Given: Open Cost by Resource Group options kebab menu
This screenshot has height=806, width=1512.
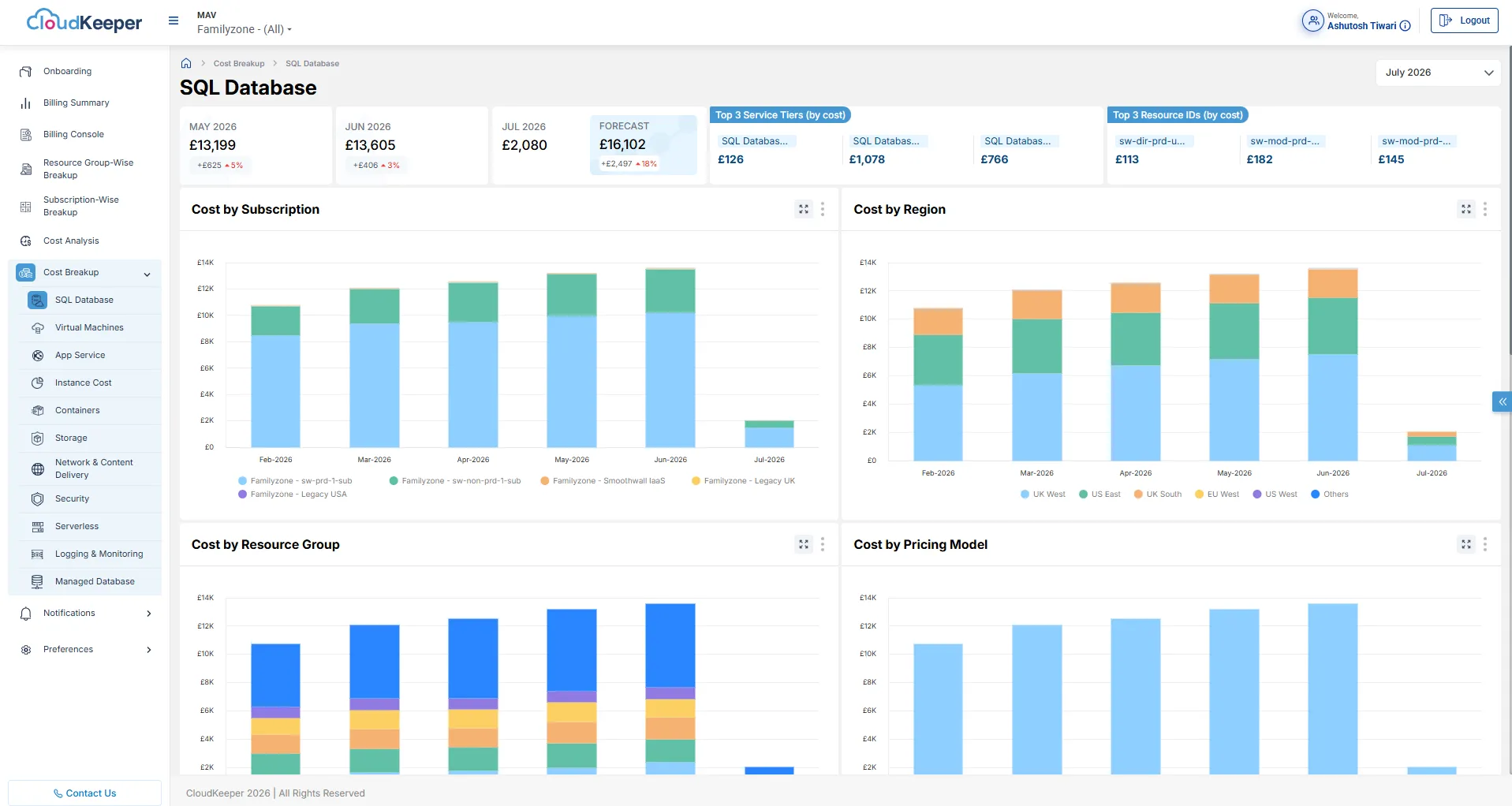Looking at the screenshot, I should point(823,544).
